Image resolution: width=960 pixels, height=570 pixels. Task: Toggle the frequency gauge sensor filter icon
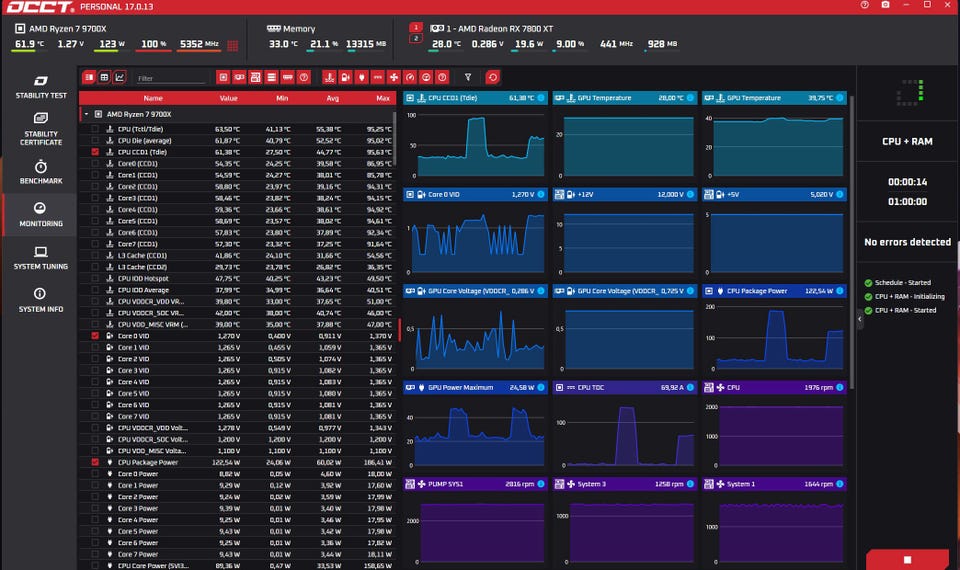pyautogui.click(x=410, y=77)
